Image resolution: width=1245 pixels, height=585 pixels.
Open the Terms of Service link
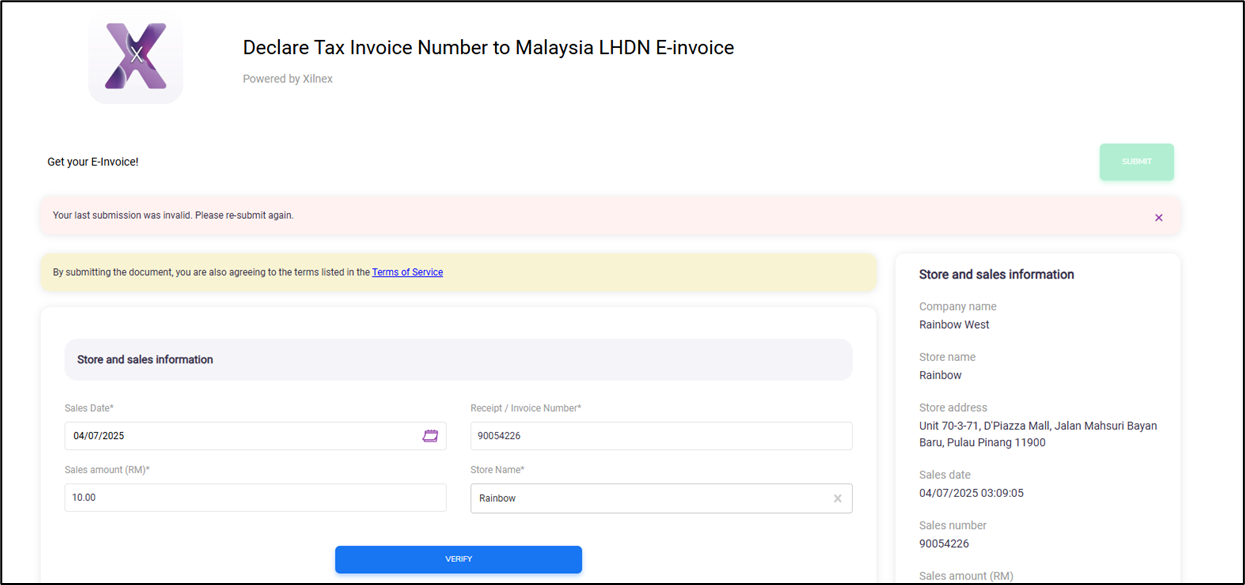407,272
